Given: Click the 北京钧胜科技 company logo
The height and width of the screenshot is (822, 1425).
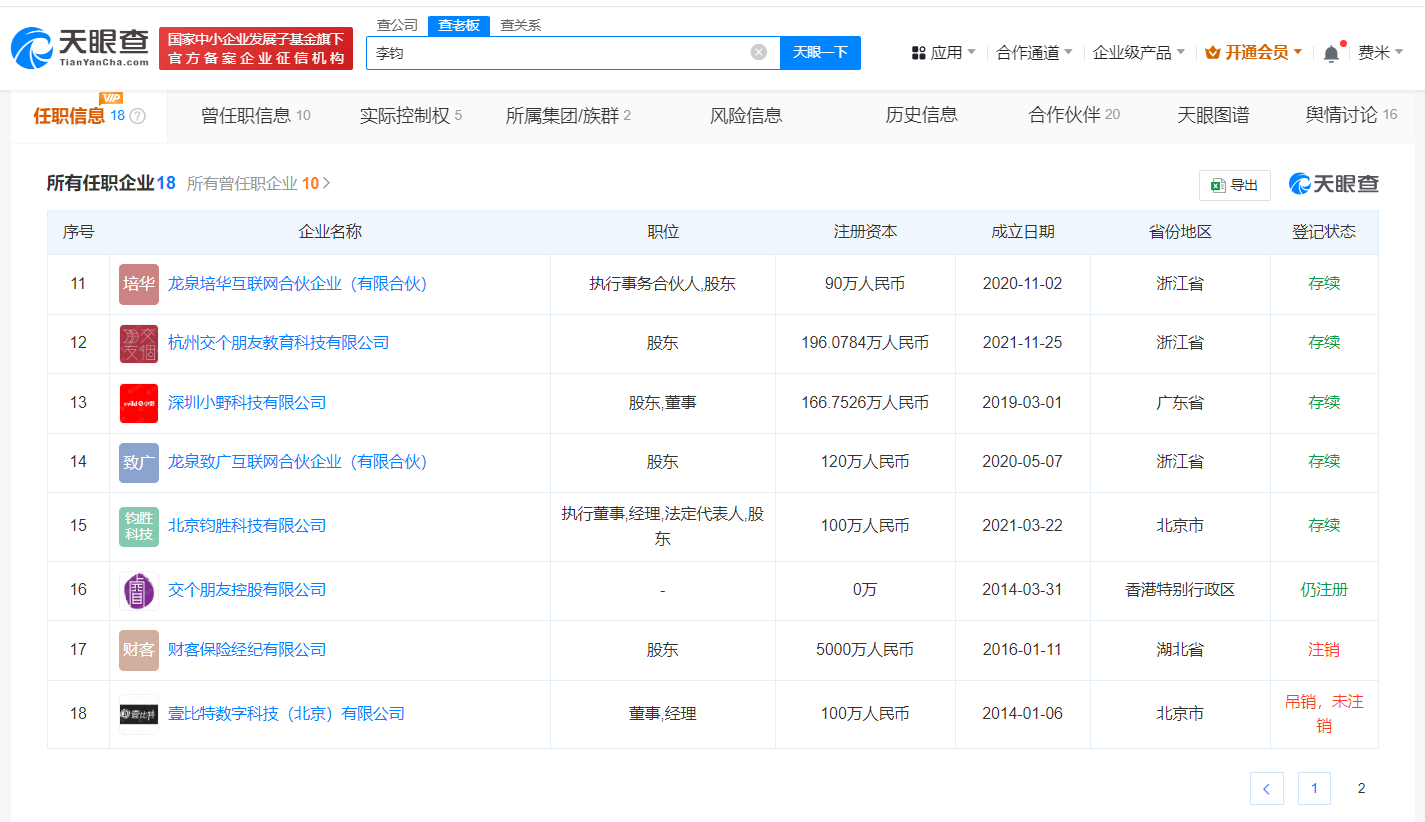Looking at the screenshot, I should click(x=138, y=525).
